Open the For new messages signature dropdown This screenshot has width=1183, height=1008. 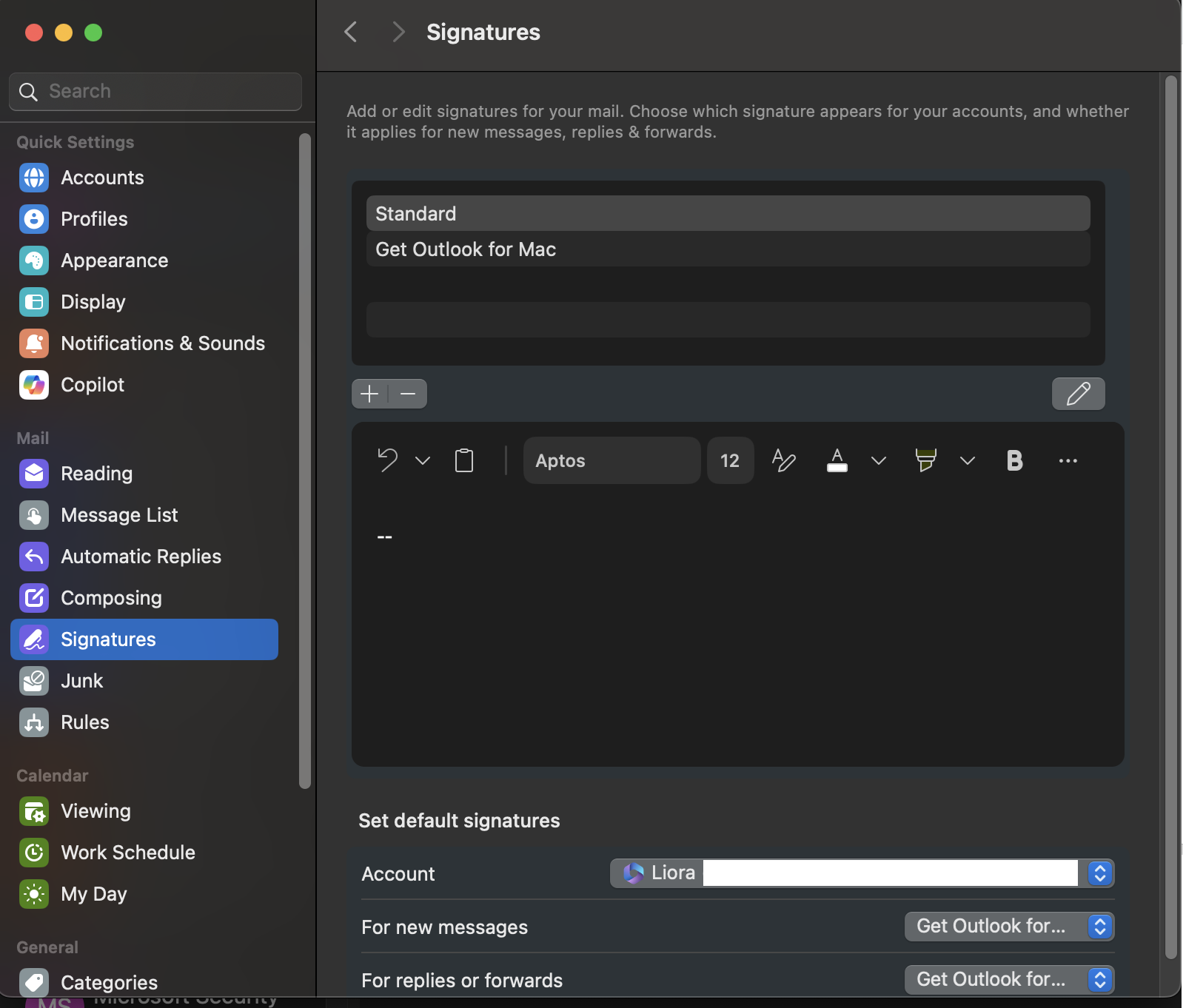coord(1010,927)
